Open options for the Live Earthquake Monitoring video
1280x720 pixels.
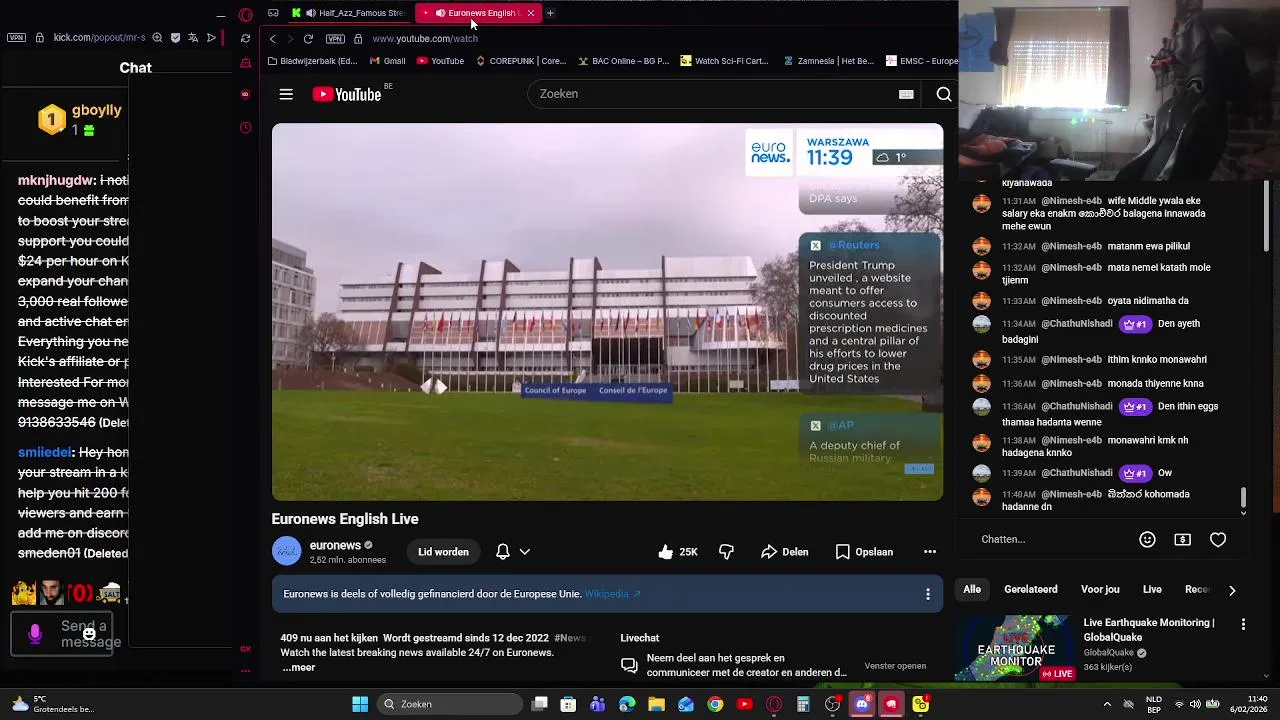(x=1243, y=624)
